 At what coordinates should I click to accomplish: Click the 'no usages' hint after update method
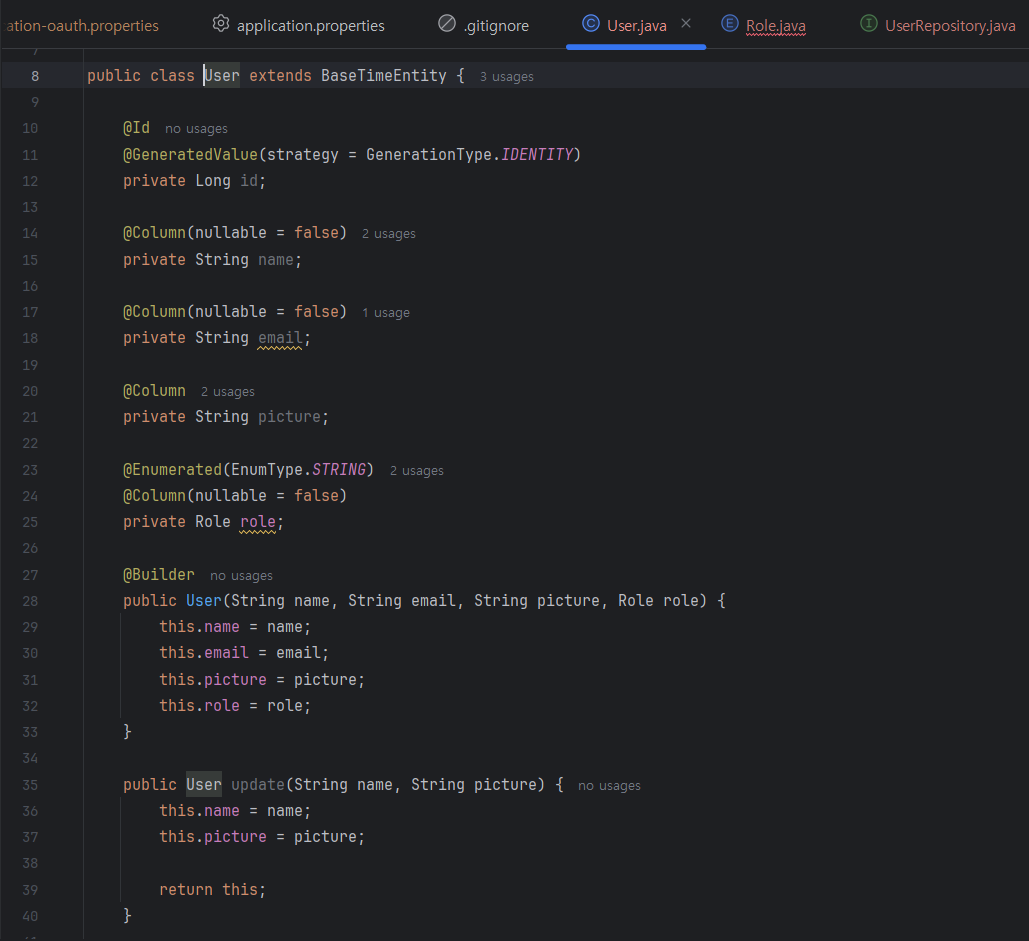[609, 785]
